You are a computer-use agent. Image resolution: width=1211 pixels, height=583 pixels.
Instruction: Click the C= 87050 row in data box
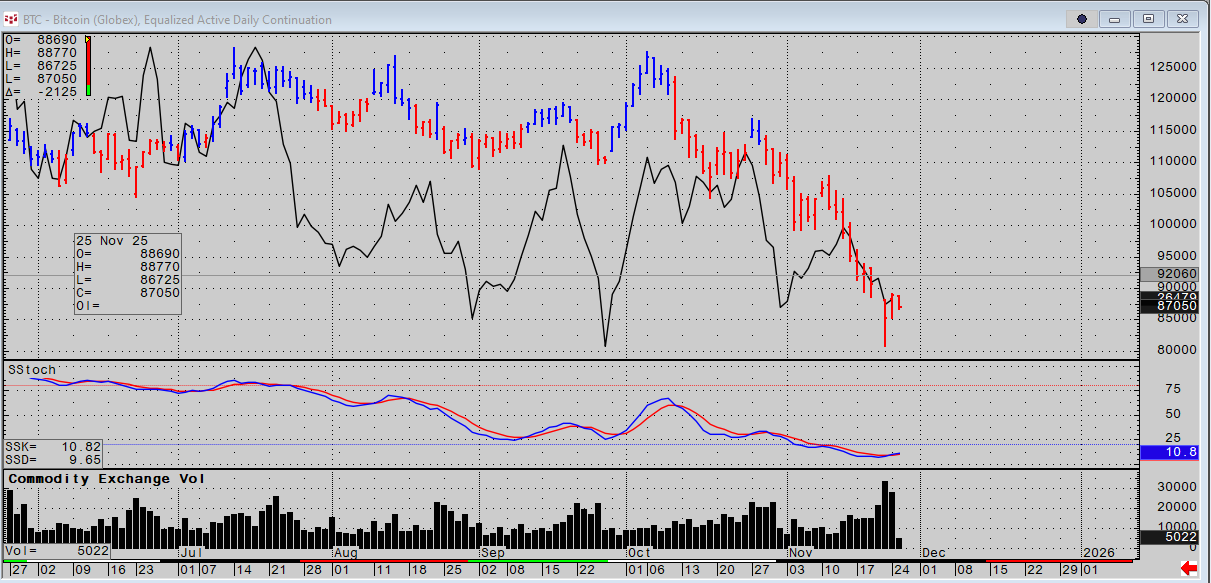click(128, 293)
